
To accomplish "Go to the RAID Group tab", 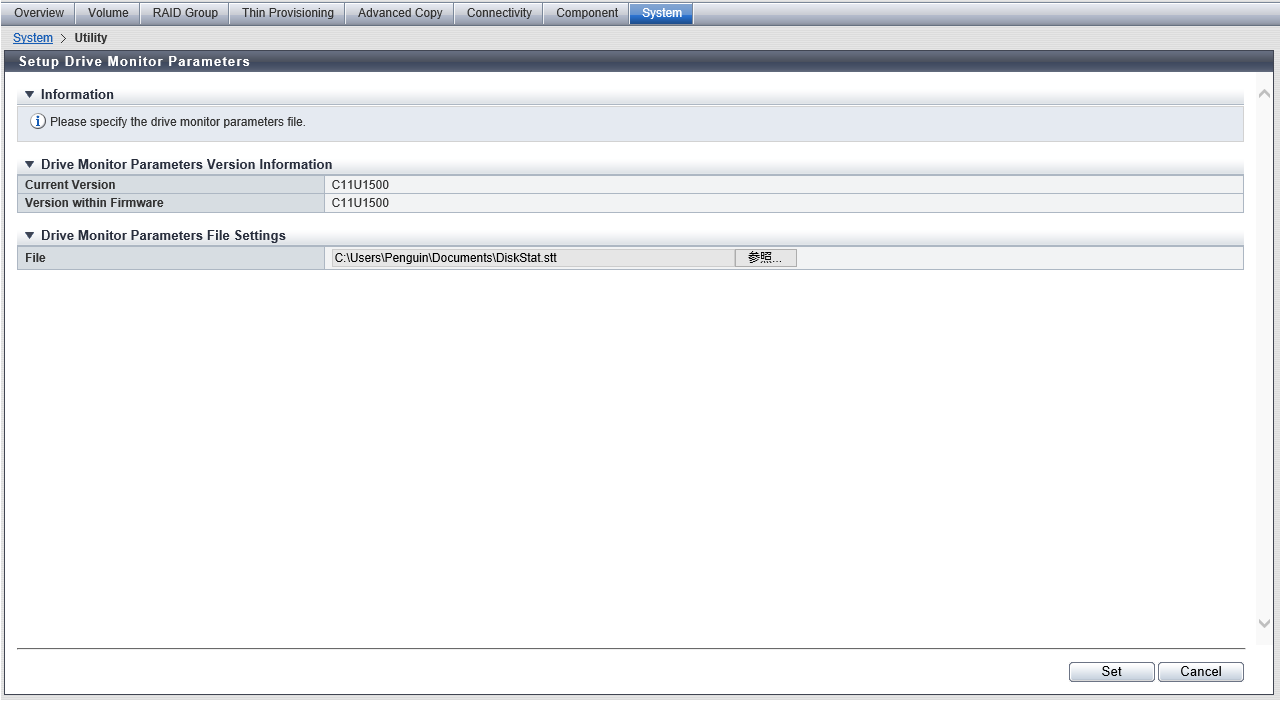I will [x=185, y=13].
